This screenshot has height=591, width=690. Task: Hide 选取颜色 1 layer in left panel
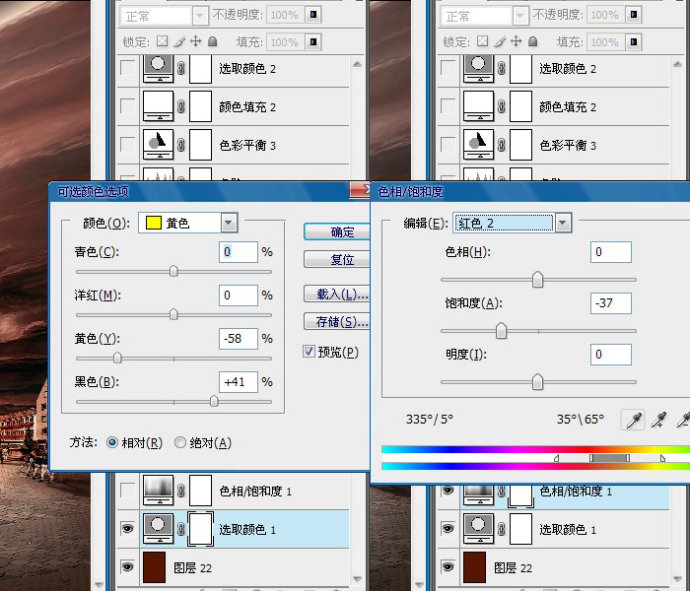[128, 528]
